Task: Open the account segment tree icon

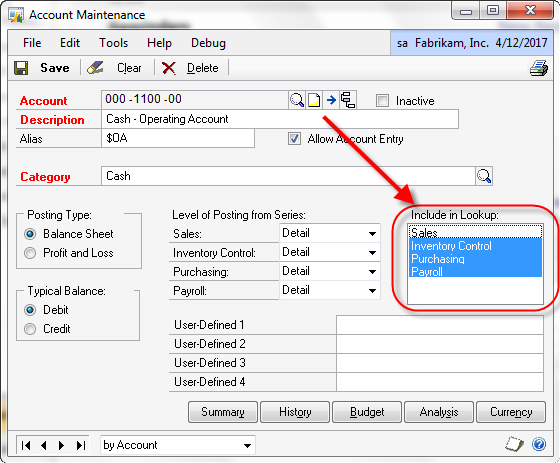Action: [348, 100]
